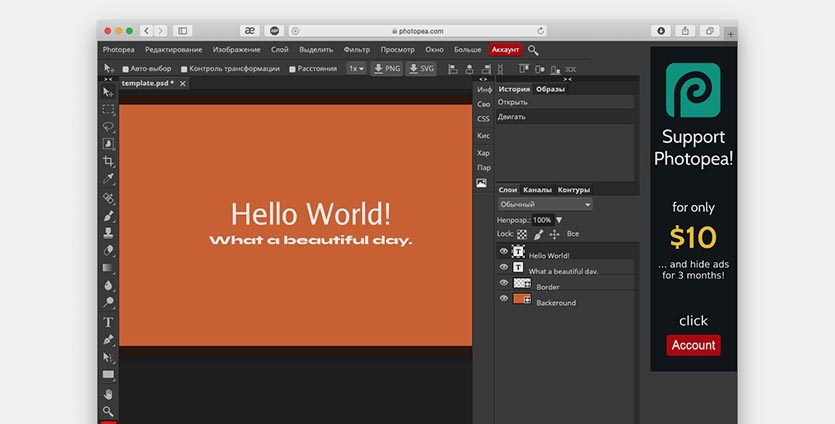The image size is (835, 424).
Task: Click the PNG export button
Action: 386,69
